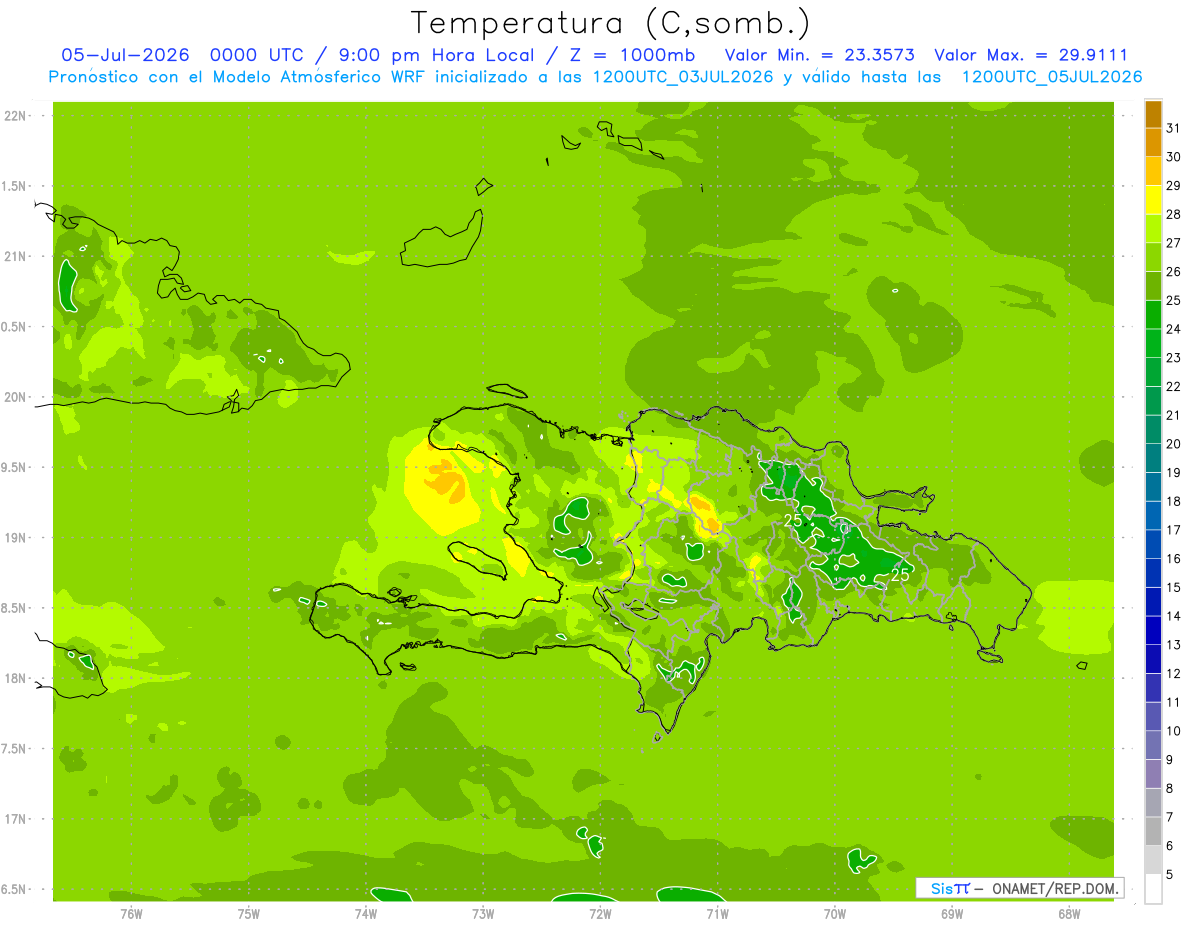The image size is (1200, 927).
Task: Click the "17N" latitude axis label
Action: pyautogui.click(x=15, y=820)
